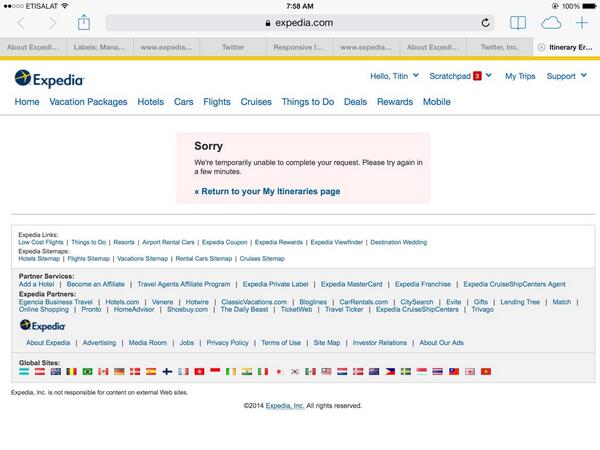Viewport: 600px width, 450px height.
Task: Open the About Expedia footer link
Action: [x=48, y=342]
